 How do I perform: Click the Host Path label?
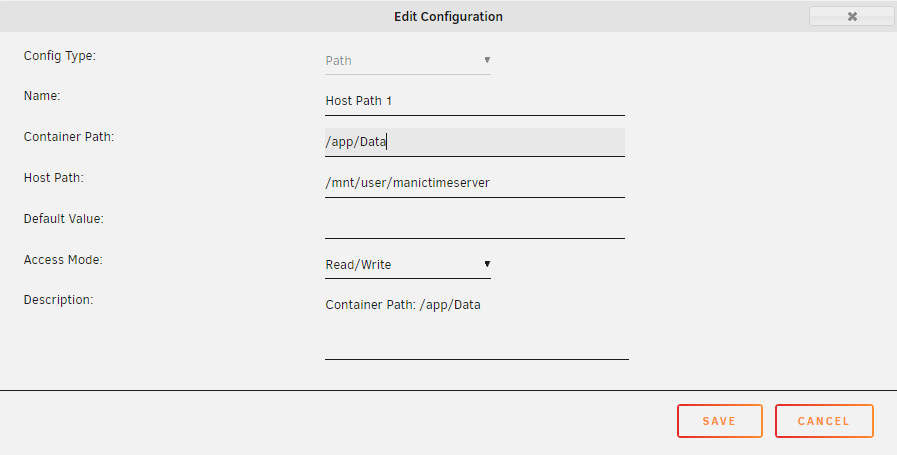coord(53,178)
